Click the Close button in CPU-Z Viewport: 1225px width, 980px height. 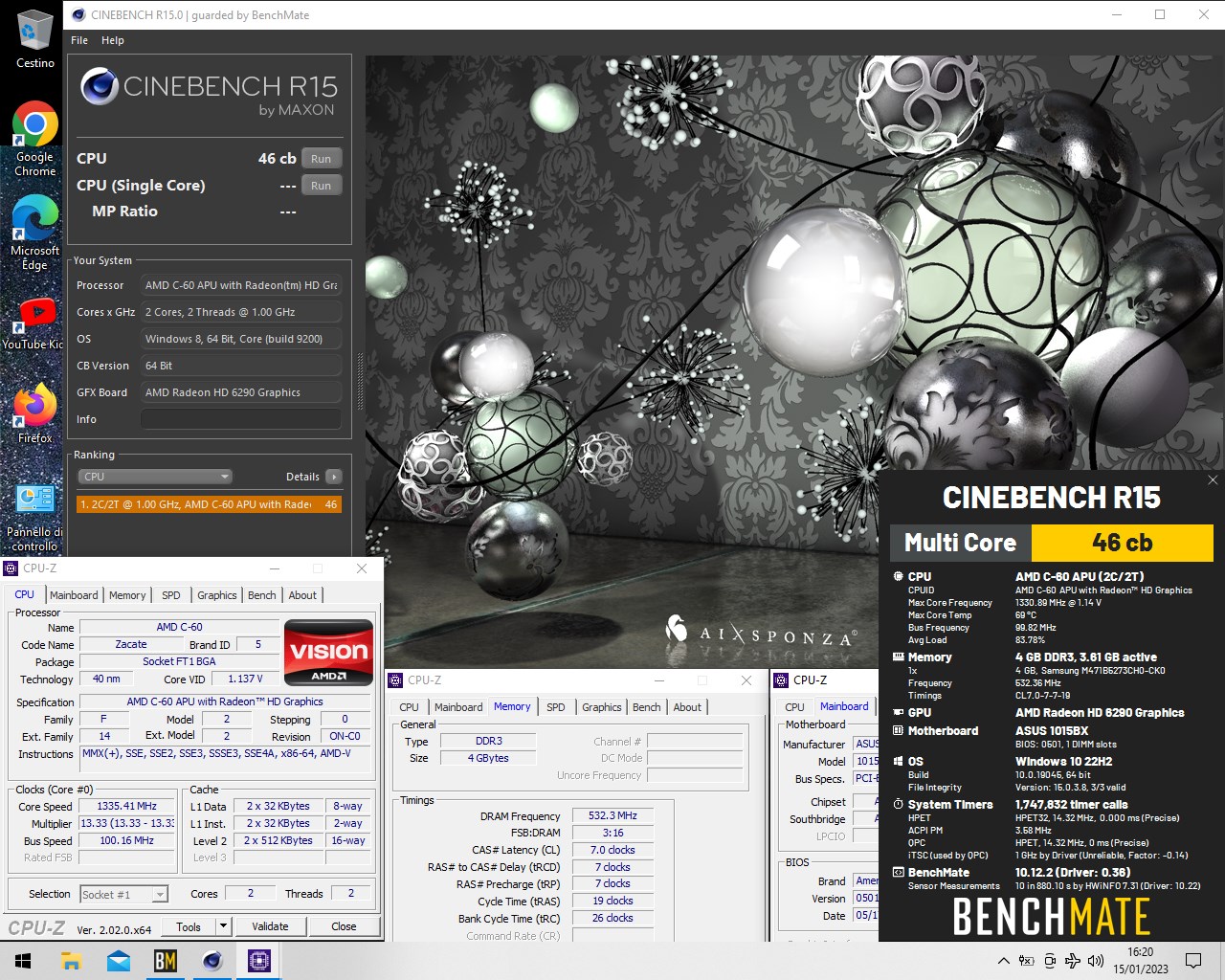tap(344, 926)
